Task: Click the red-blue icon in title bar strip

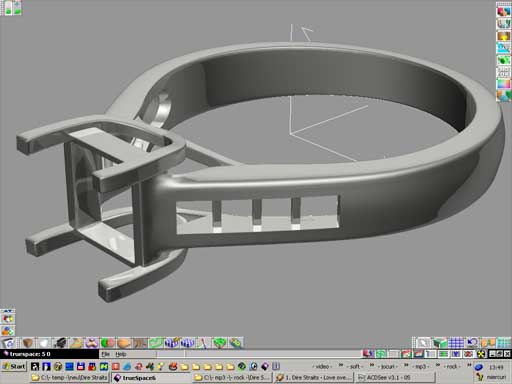Action: 368,354
